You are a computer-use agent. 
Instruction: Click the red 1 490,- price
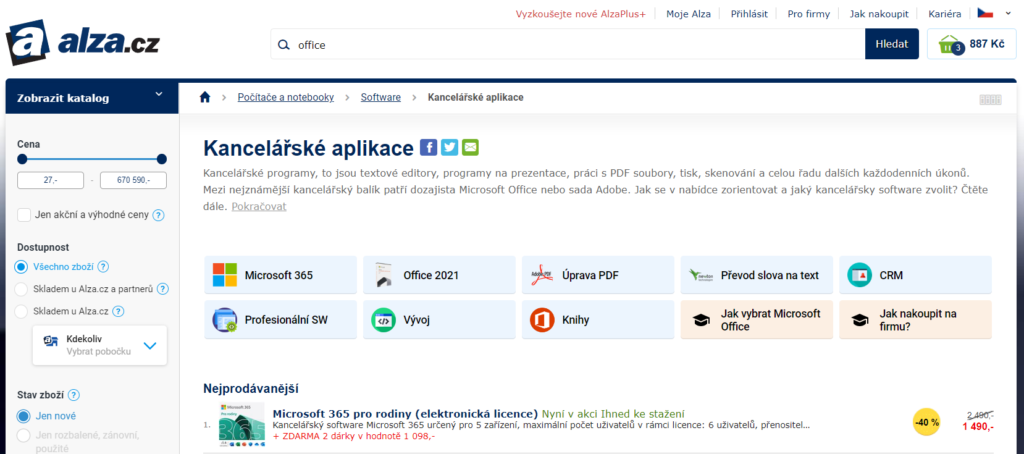click(x=978, y=427)
